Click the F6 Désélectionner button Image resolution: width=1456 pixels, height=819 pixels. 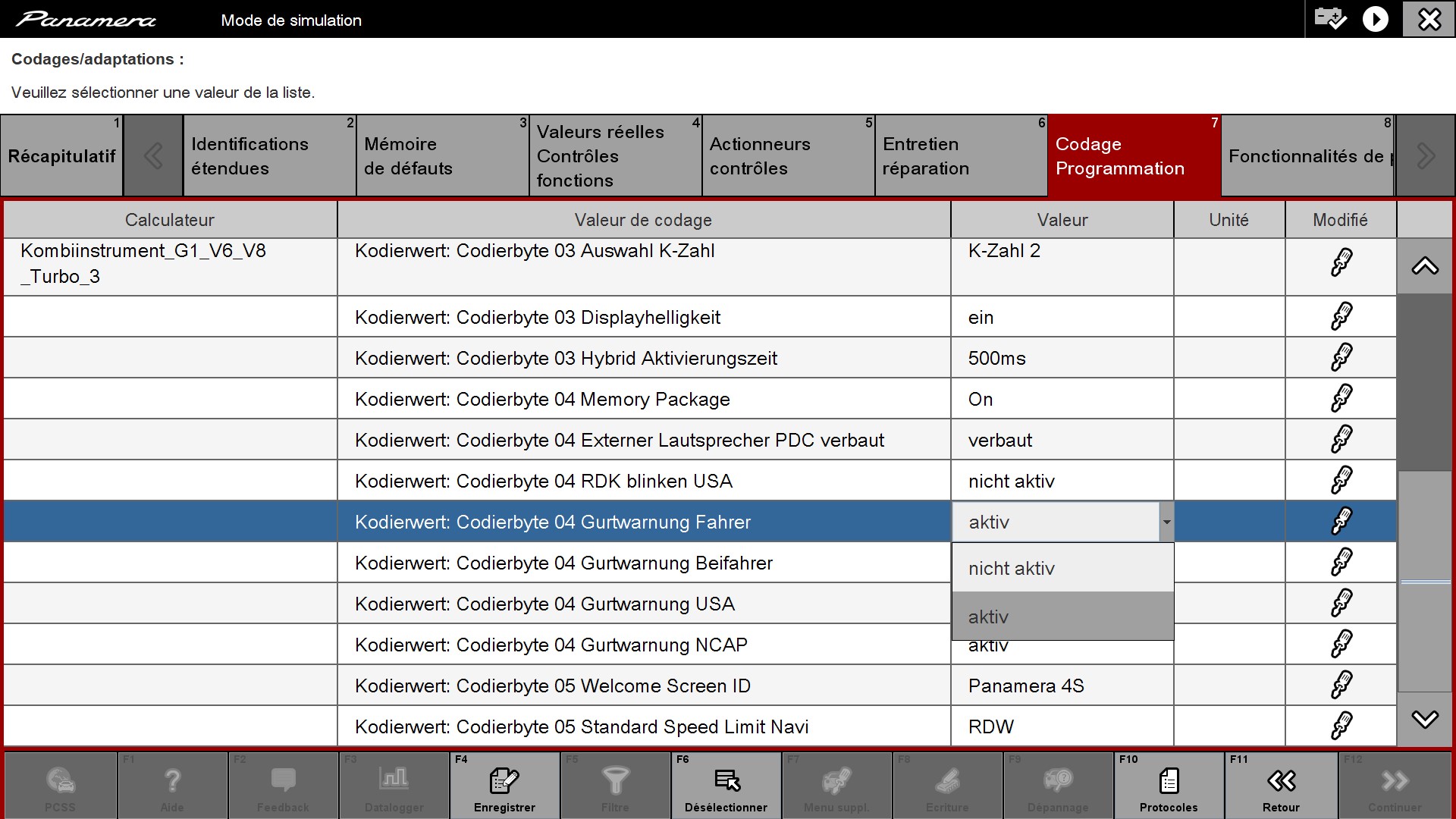tap(726, 785)
